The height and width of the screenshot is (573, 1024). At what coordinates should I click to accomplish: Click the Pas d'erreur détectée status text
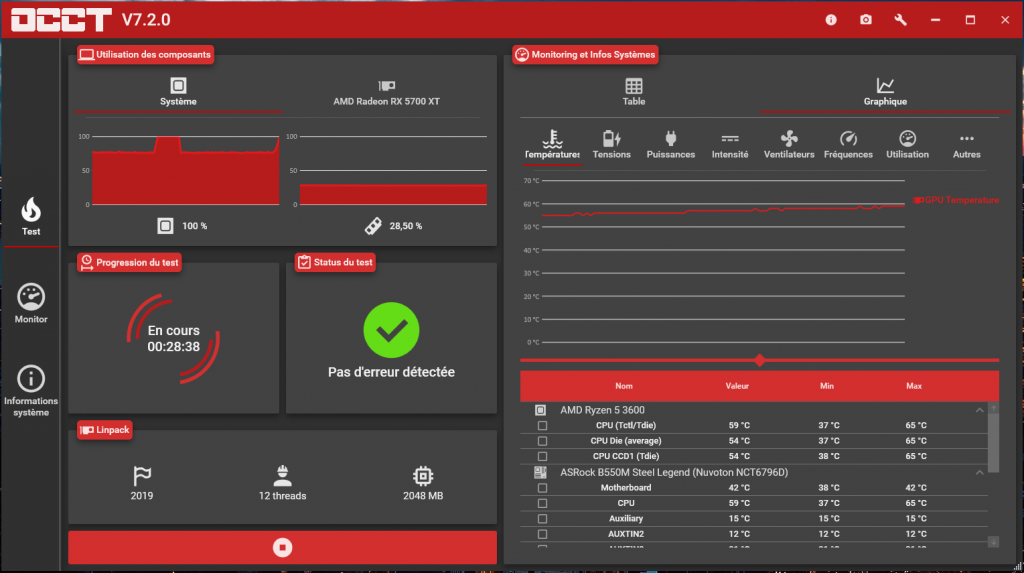(391, 372)
